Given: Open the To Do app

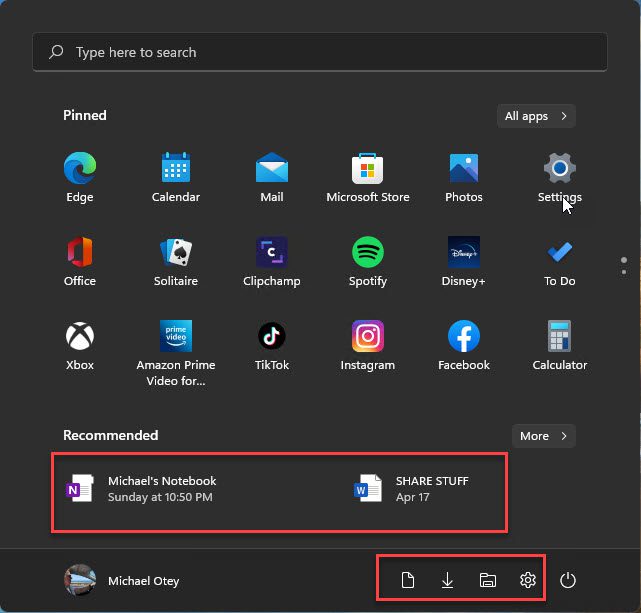Looking at the screenshot, I should (x=560, y=262).
